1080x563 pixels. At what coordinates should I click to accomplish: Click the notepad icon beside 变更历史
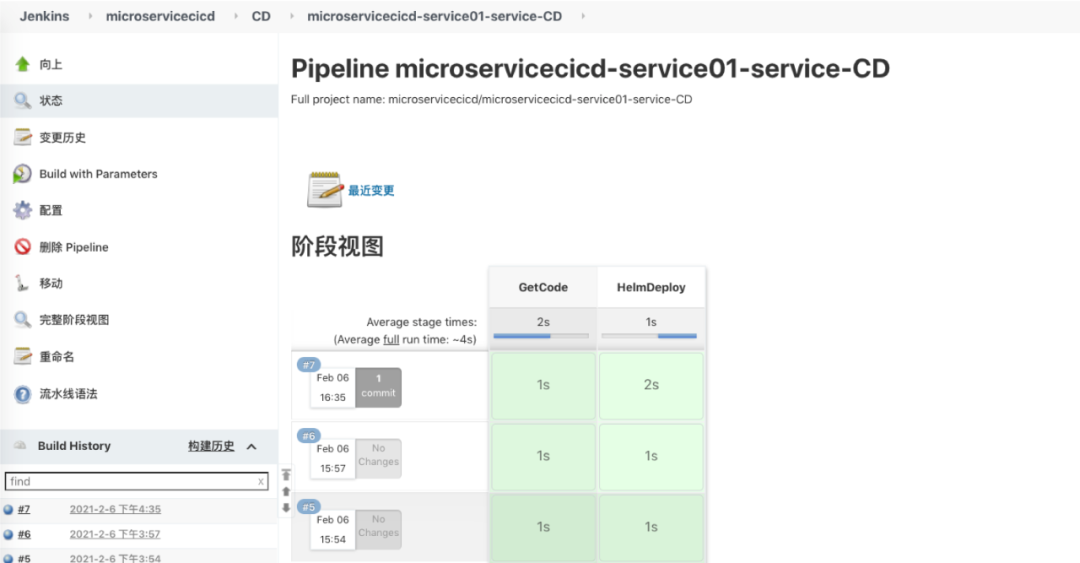22,137
